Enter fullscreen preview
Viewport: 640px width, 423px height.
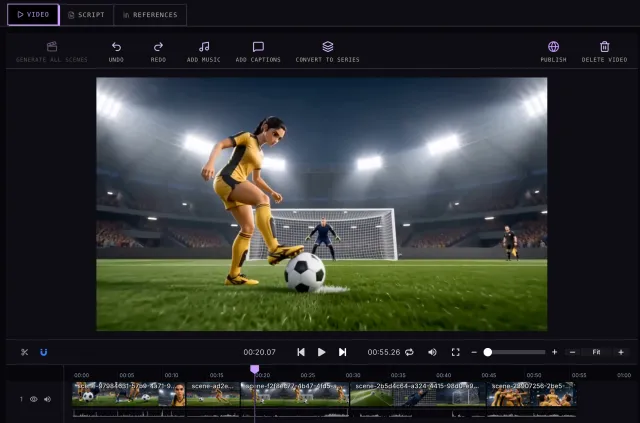coord(456,352)
